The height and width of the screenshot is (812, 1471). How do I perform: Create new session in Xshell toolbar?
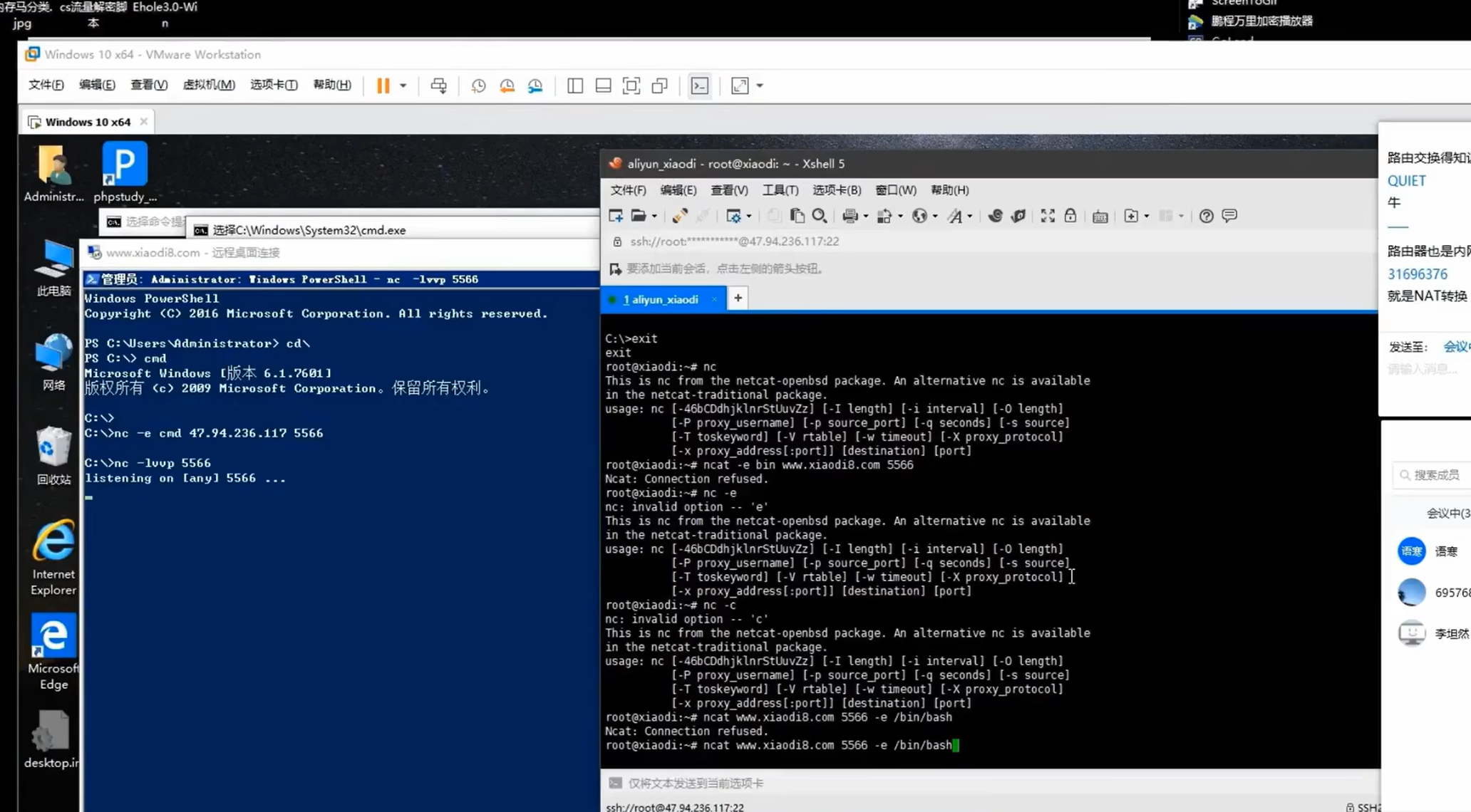(x=616, y=216)
